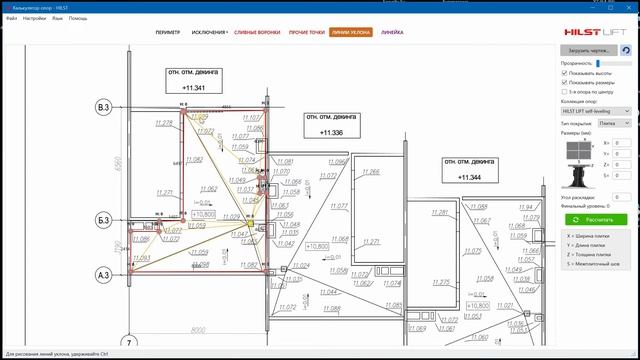Viewport: 640px width, 360px height.
Task: Select the ЛИНИИ УКЛОНА tab
Action: point(351,32)
